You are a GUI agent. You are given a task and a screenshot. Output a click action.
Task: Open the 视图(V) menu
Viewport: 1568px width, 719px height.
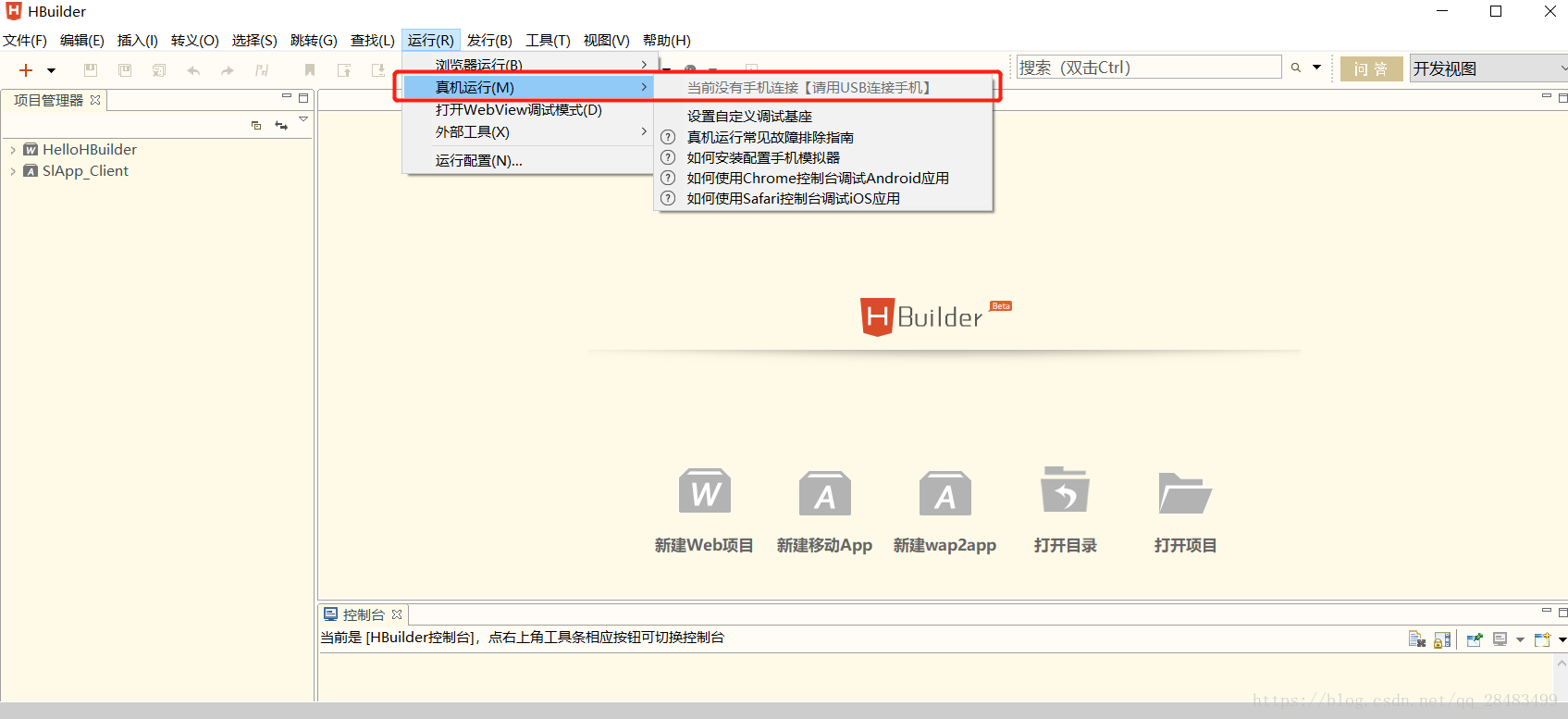(606, 41)
